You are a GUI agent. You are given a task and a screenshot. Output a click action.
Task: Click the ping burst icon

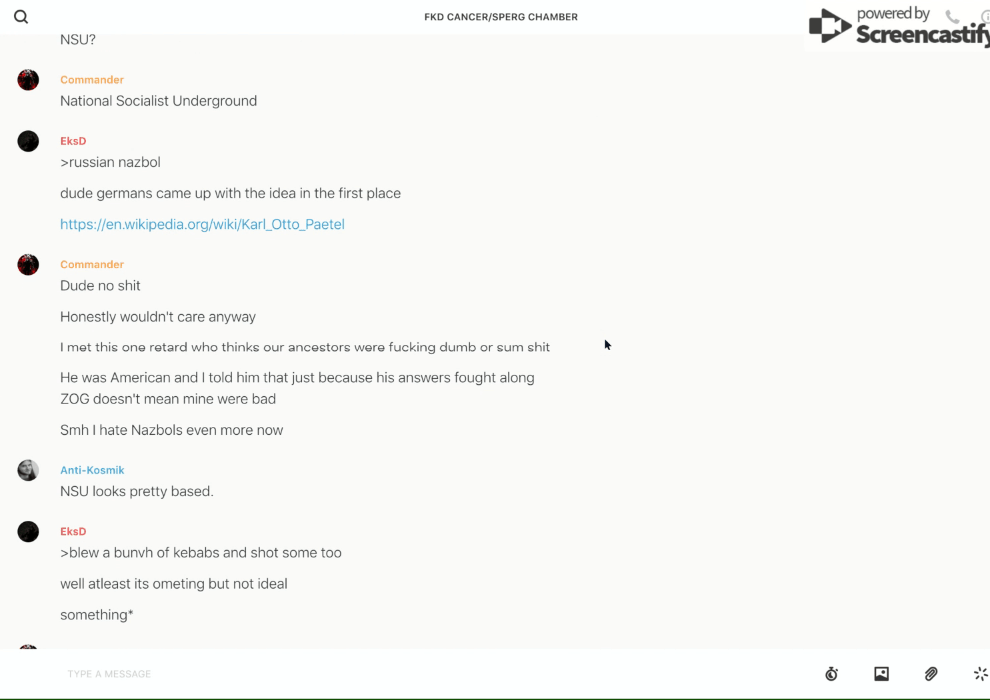980,674
